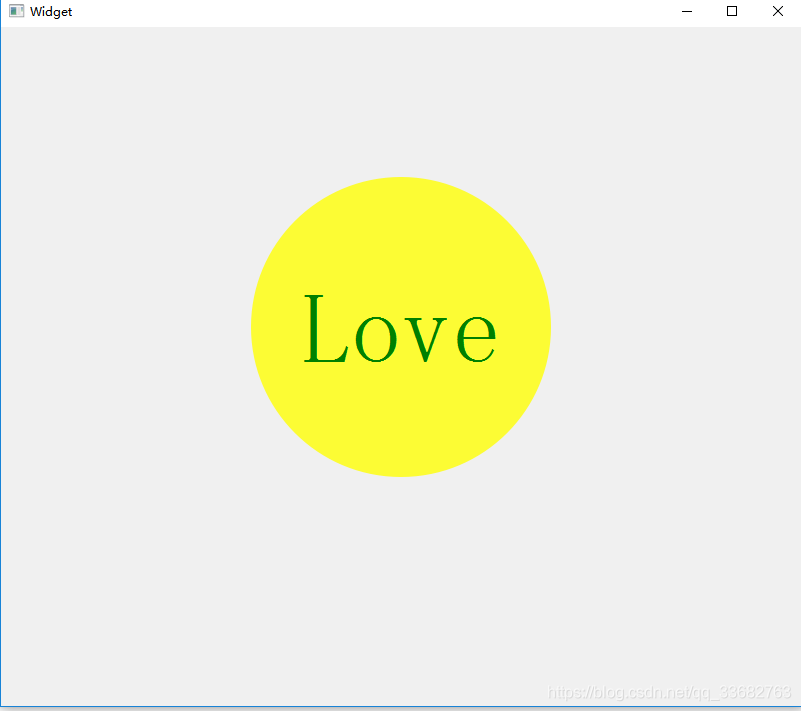Click the yellow area below the Love text

pos(400,425)
